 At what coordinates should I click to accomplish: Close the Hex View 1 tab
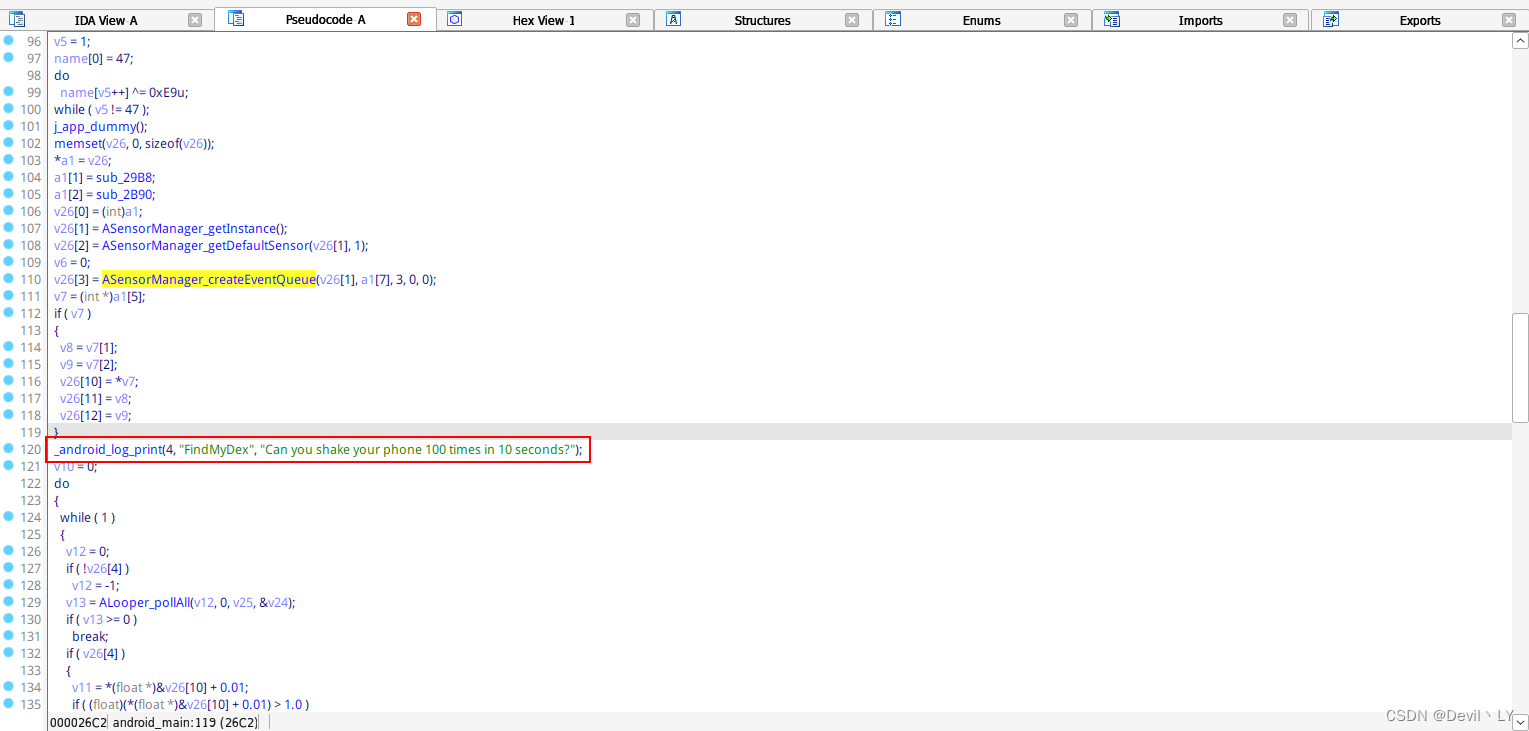(633, 20)
